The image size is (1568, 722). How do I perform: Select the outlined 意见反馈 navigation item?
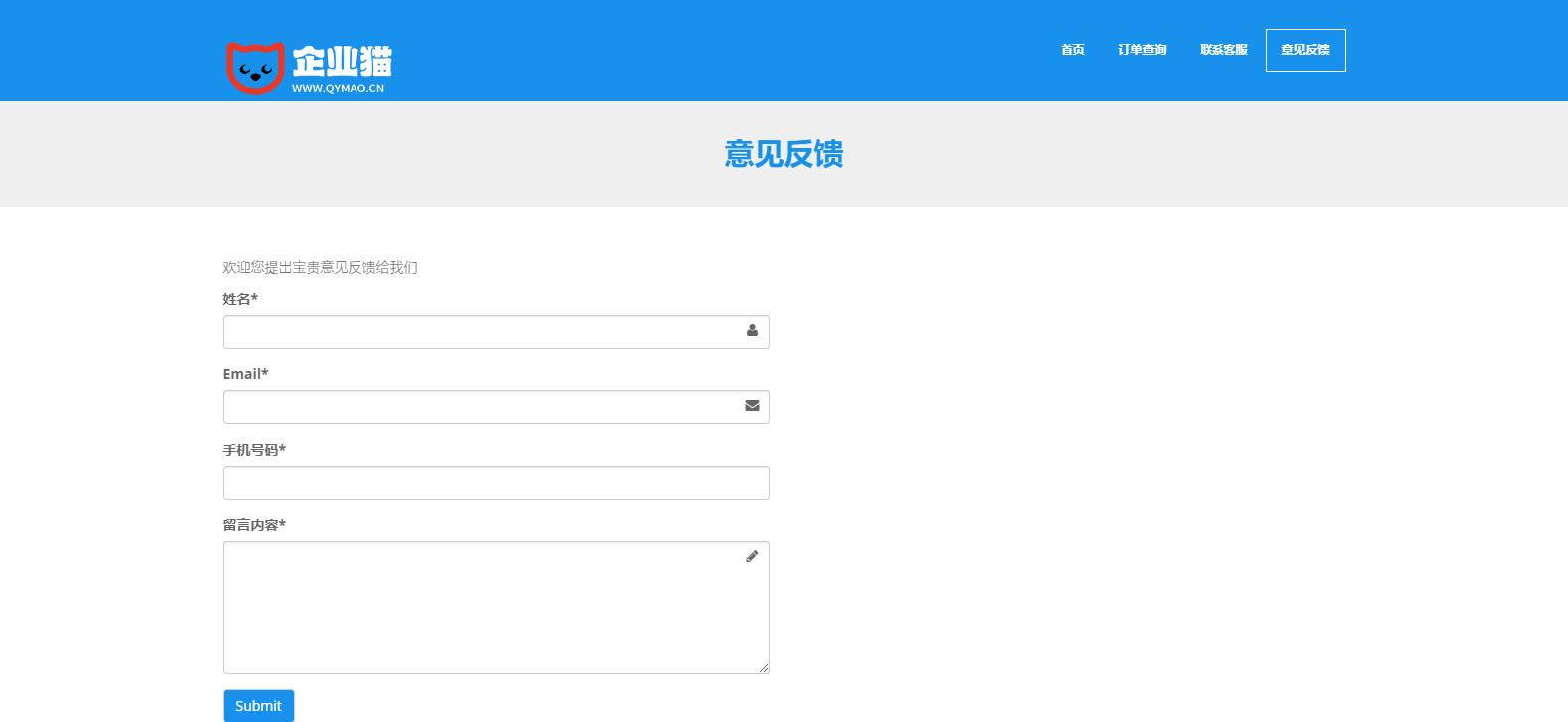(x=1305, y=50)
